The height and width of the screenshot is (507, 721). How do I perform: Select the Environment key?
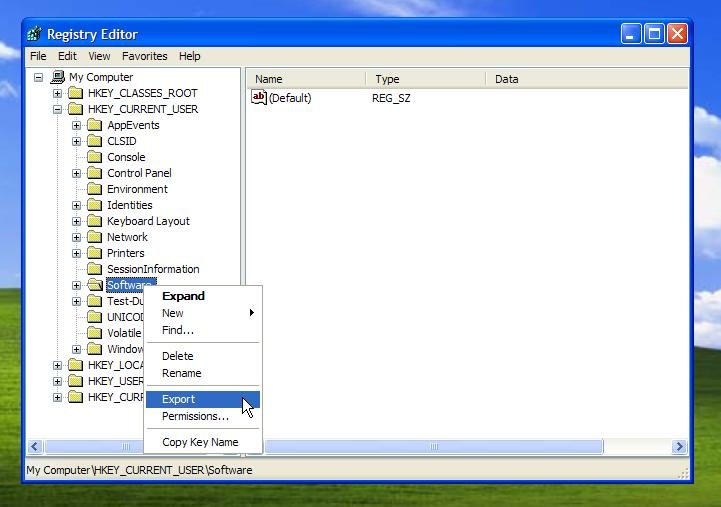point(137,189)
